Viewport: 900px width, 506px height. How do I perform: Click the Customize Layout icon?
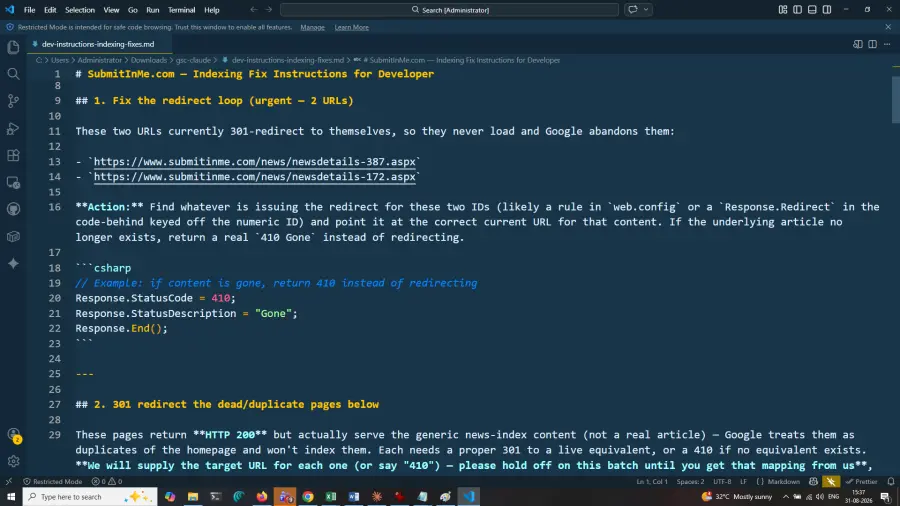[x=783, y=10]
